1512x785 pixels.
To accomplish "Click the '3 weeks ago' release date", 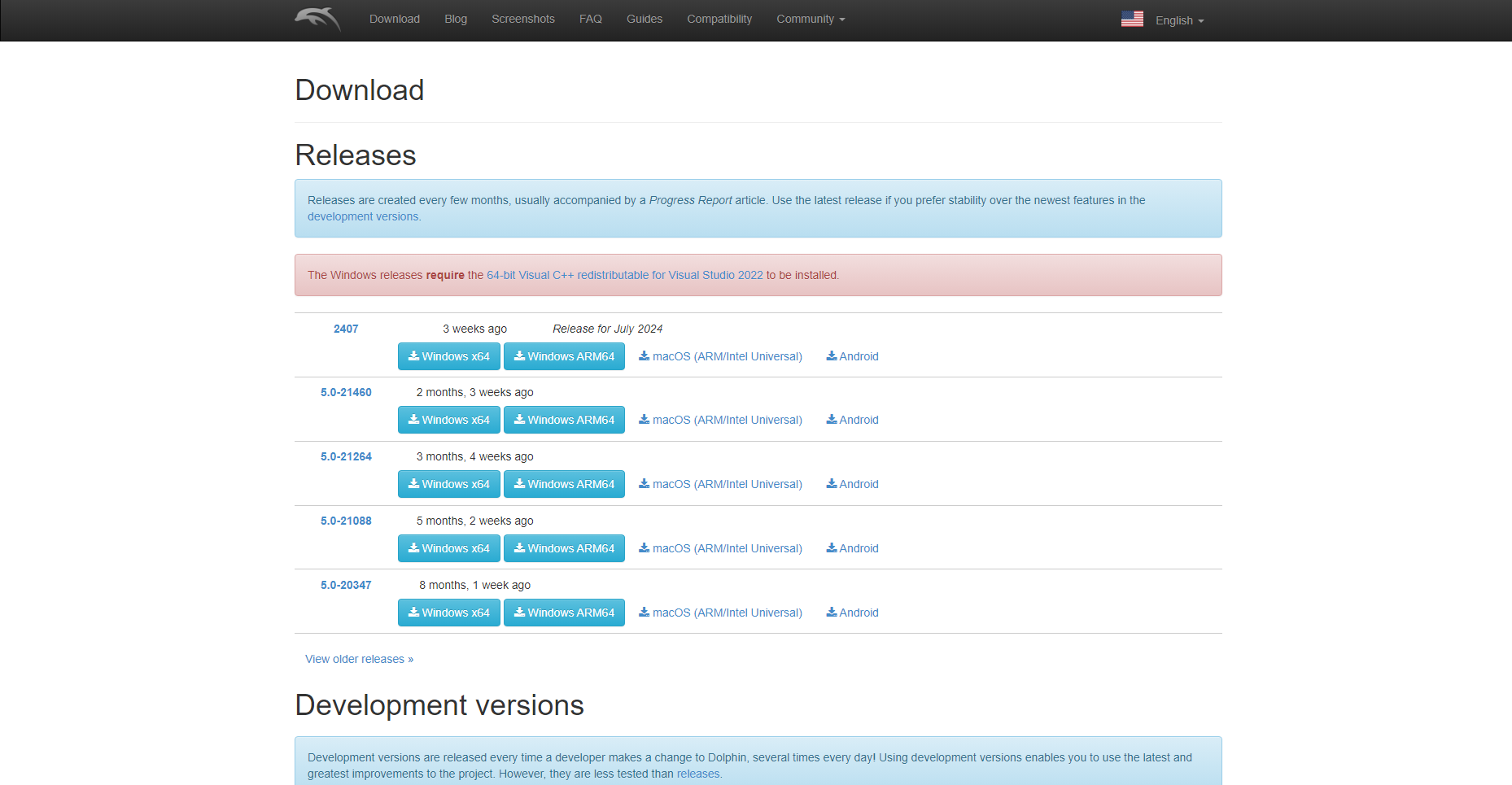I will (474, 329).
